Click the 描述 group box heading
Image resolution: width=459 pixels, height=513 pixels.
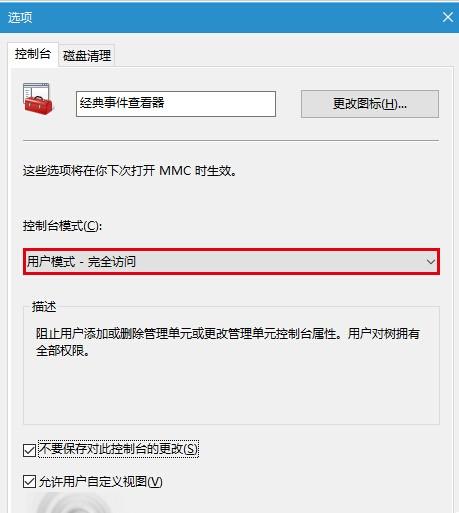pos(44,307)
